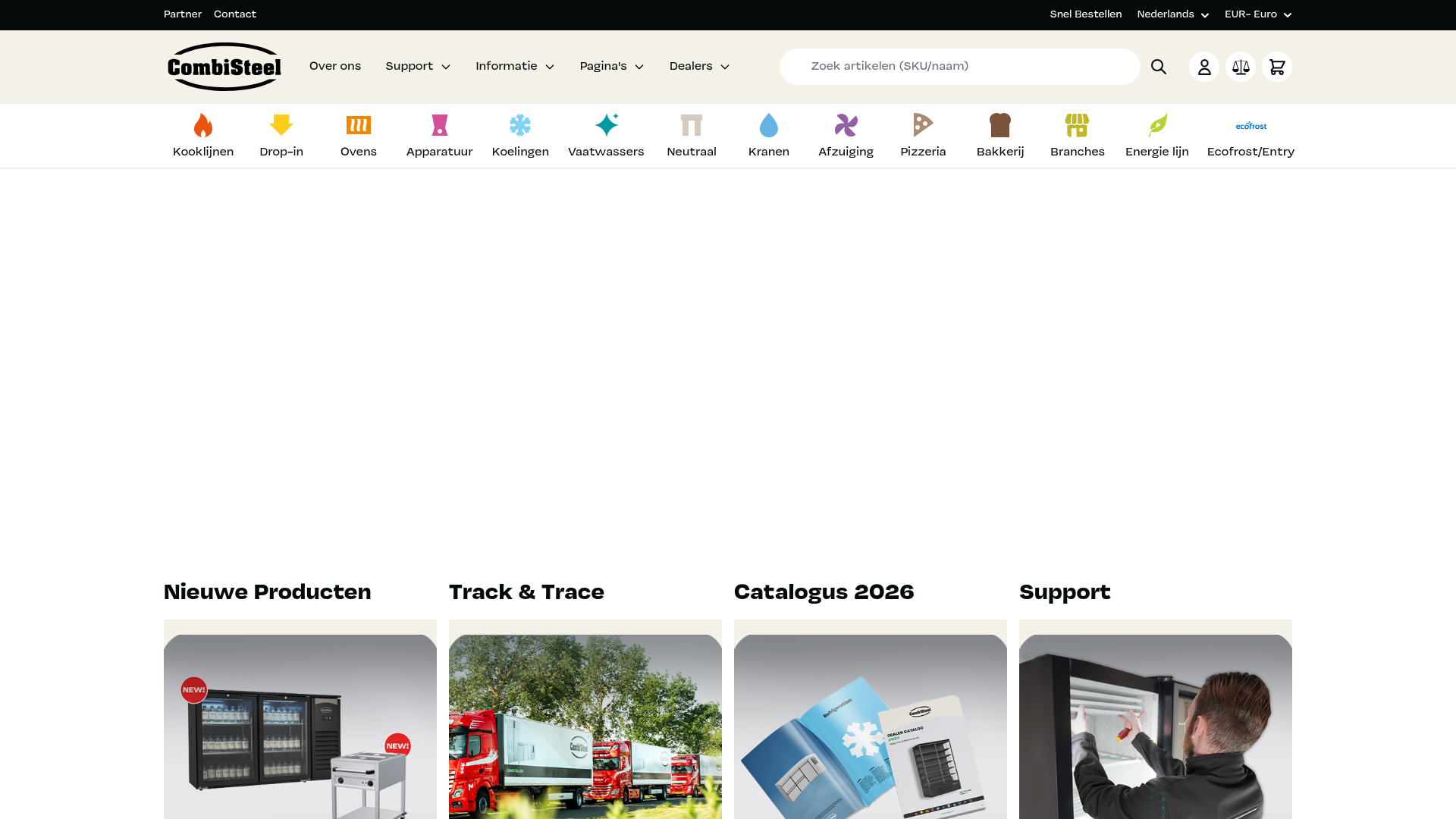Select the Ecofrost logo icon

[1251, 126]
